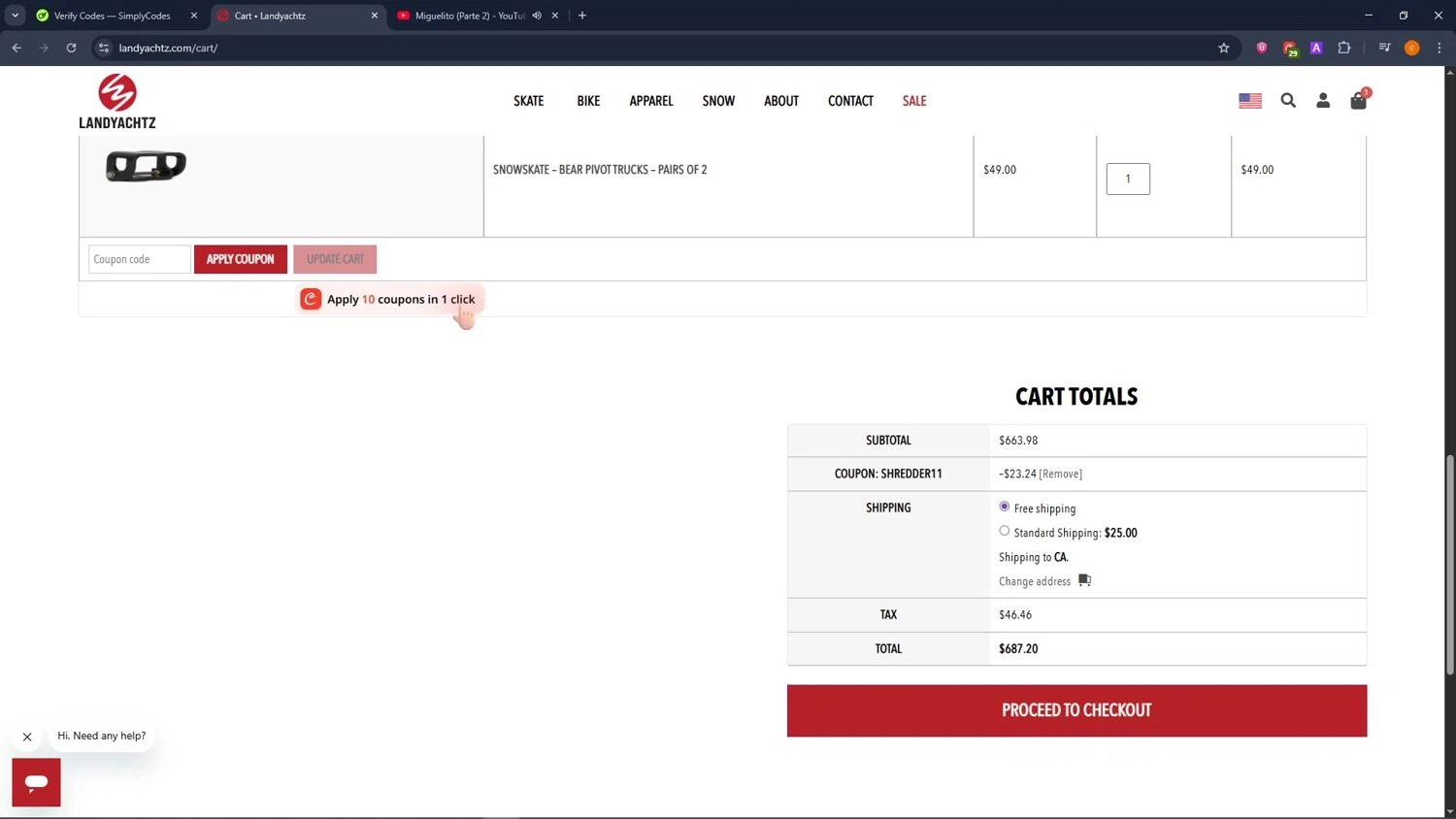Click the CART TOTALS heading
This screenshot has width=1456, height=819.
[1076, 397]
